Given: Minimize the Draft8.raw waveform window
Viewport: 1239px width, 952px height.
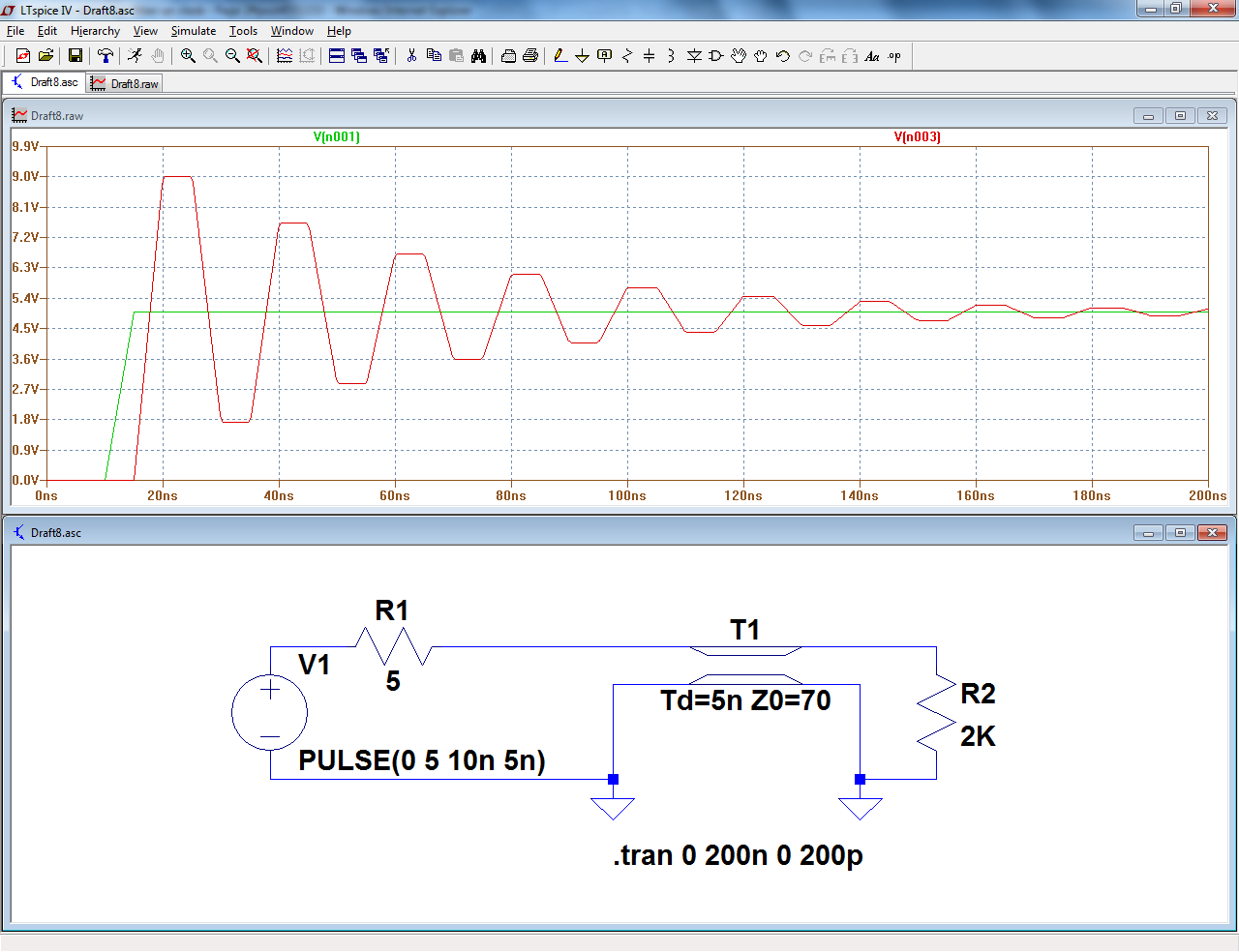Looking at the screenshot, I should point(1148,115).
